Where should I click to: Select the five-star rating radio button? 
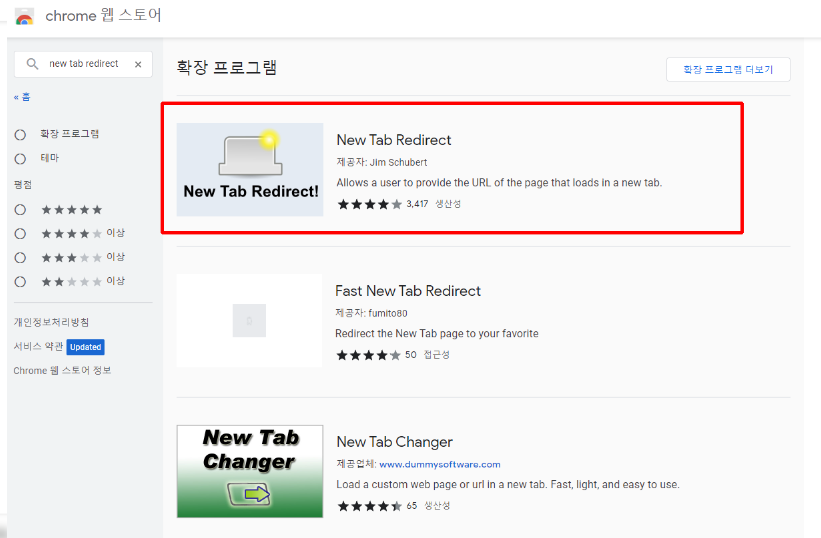click(20, 210)
